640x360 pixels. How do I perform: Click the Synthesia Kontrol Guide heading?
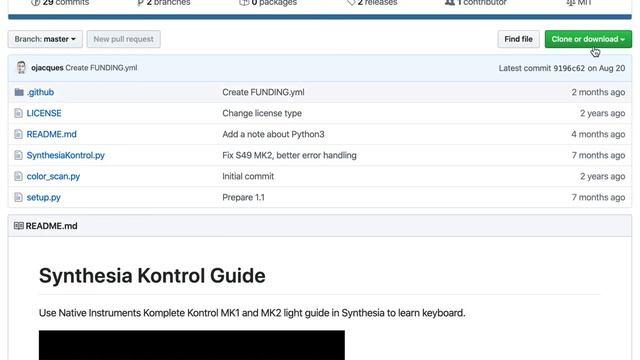(152, 276)
